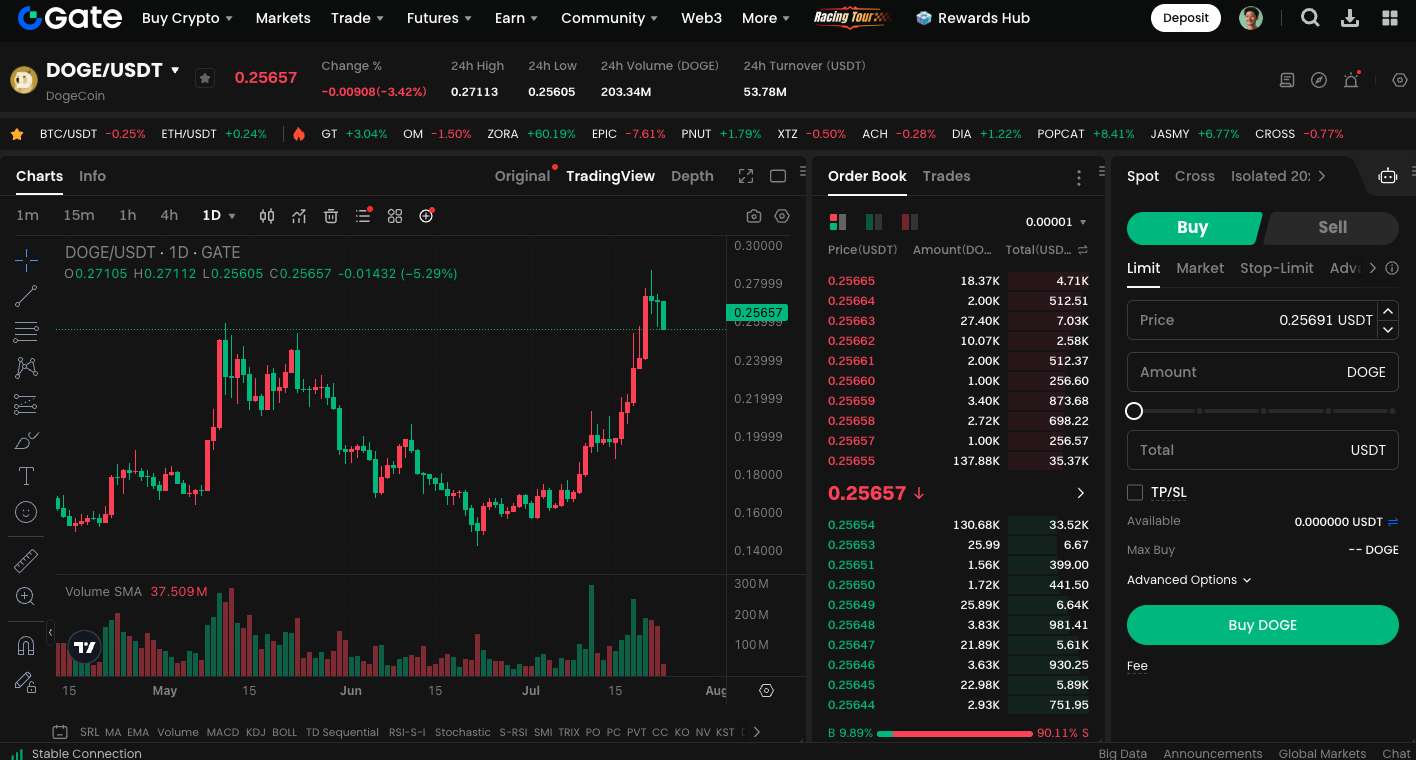Open the user profile avatar

[x=1251, y=18]
